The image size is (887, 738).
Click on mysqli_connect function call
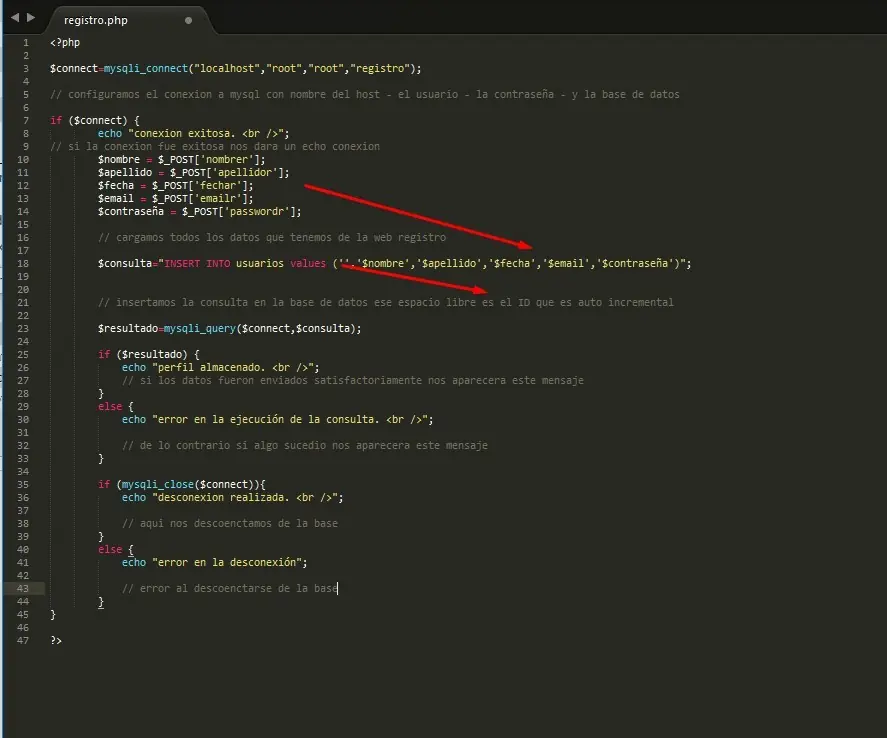tap(146, 68)
